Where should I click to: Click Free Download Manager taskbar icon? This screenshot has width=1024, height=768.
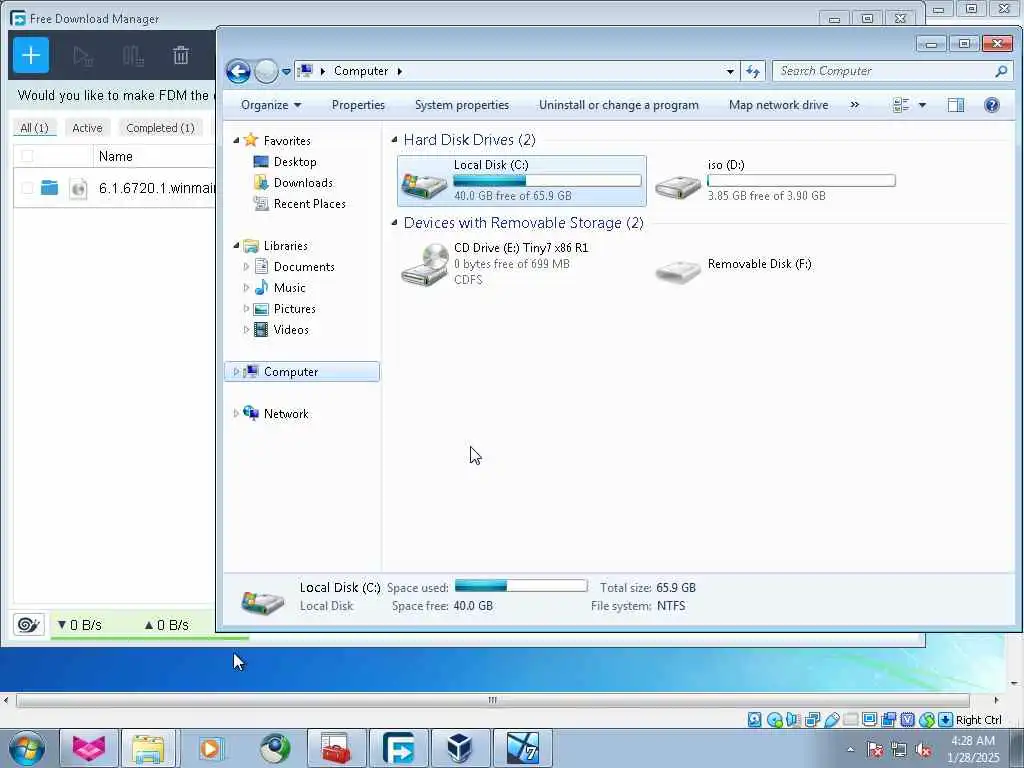[x=398, y=748]
